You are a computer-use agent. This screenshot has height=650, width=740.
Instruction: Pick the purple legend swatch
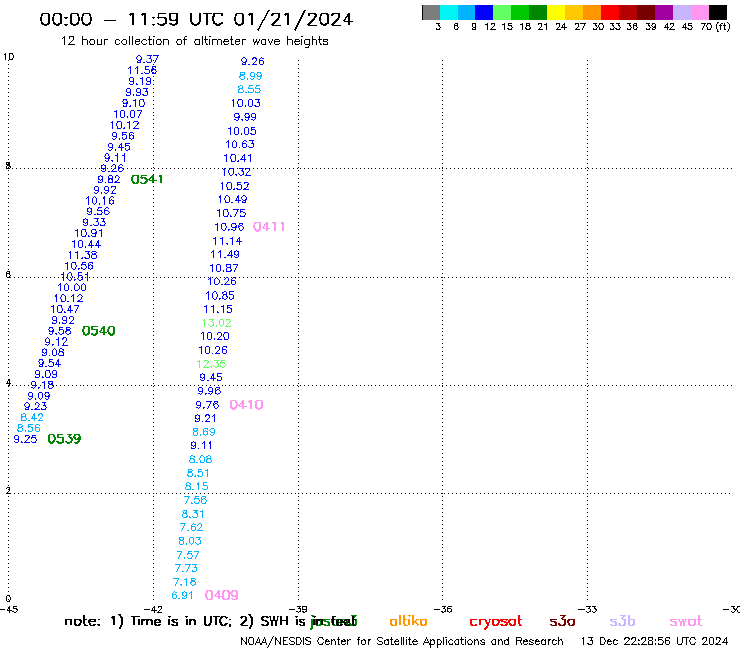664,12
